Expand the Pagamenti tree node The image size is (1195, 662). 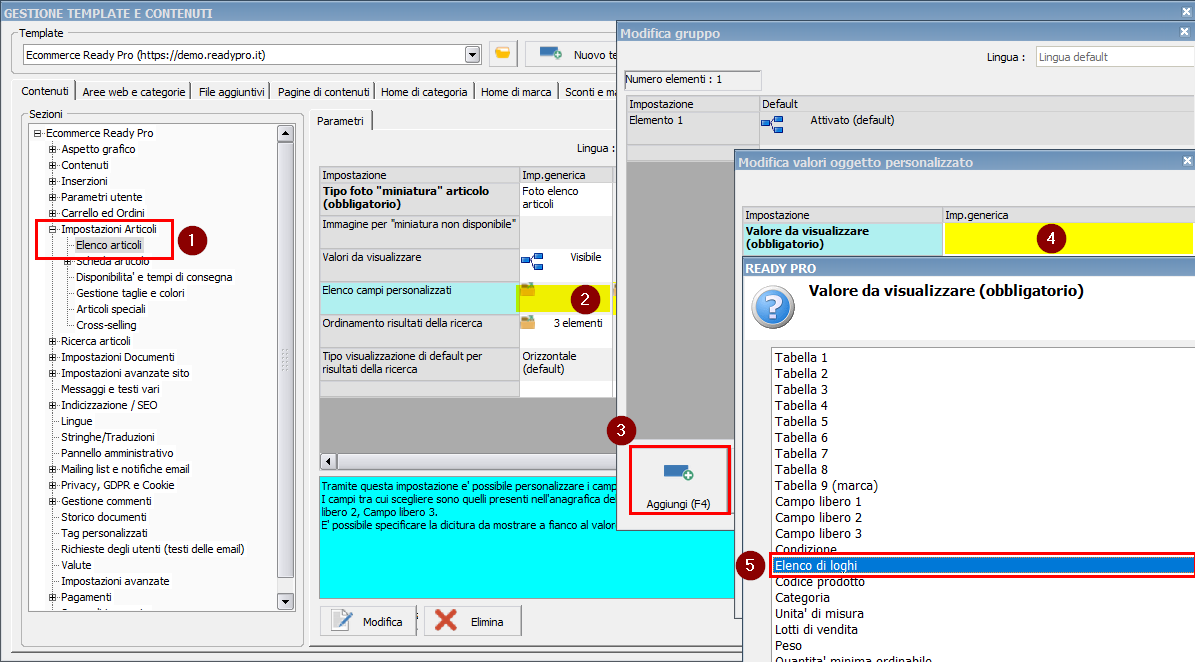pos(53,597)
